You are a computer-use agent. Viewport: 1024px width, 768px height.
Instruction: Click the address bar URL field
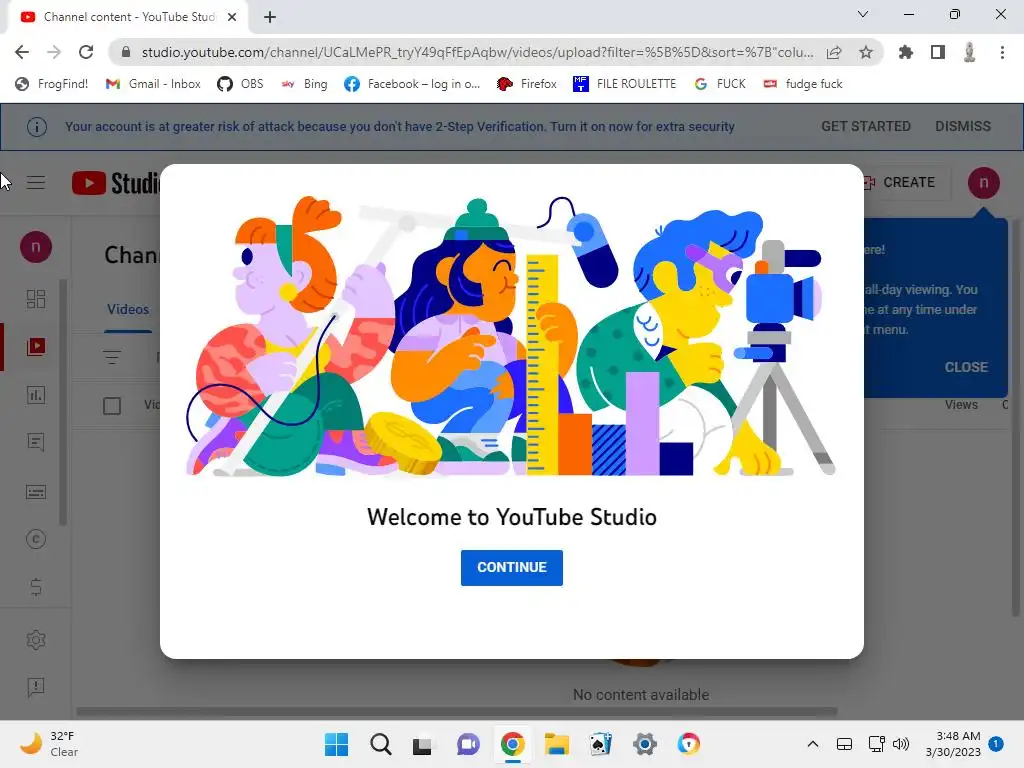[x=477, y=52]
